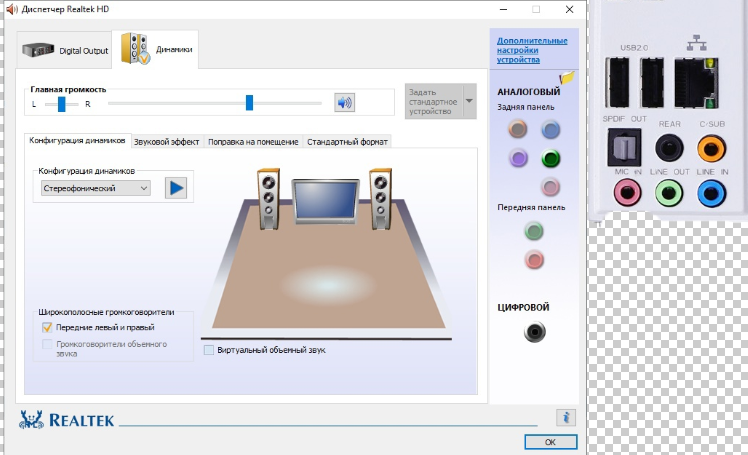Image resolution: width=748 pixels, height=455 pixels.
Task: Click the Задняя панель label
Action: click(x=526, y=107)
